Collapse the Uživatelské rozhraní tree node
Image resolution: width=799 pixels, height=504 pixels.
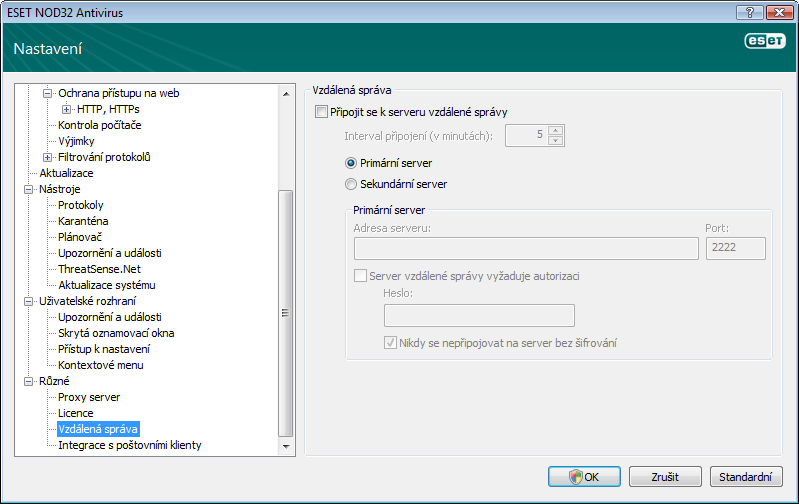click(29, 301)
